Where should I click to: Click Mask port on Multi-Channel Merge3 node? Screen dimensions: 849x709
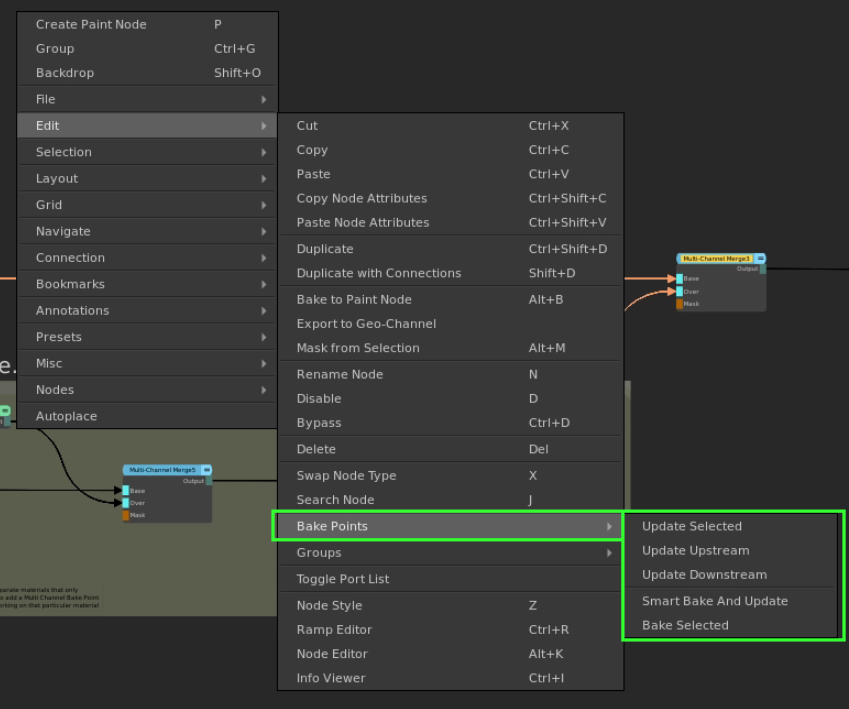tap(680, 304)
